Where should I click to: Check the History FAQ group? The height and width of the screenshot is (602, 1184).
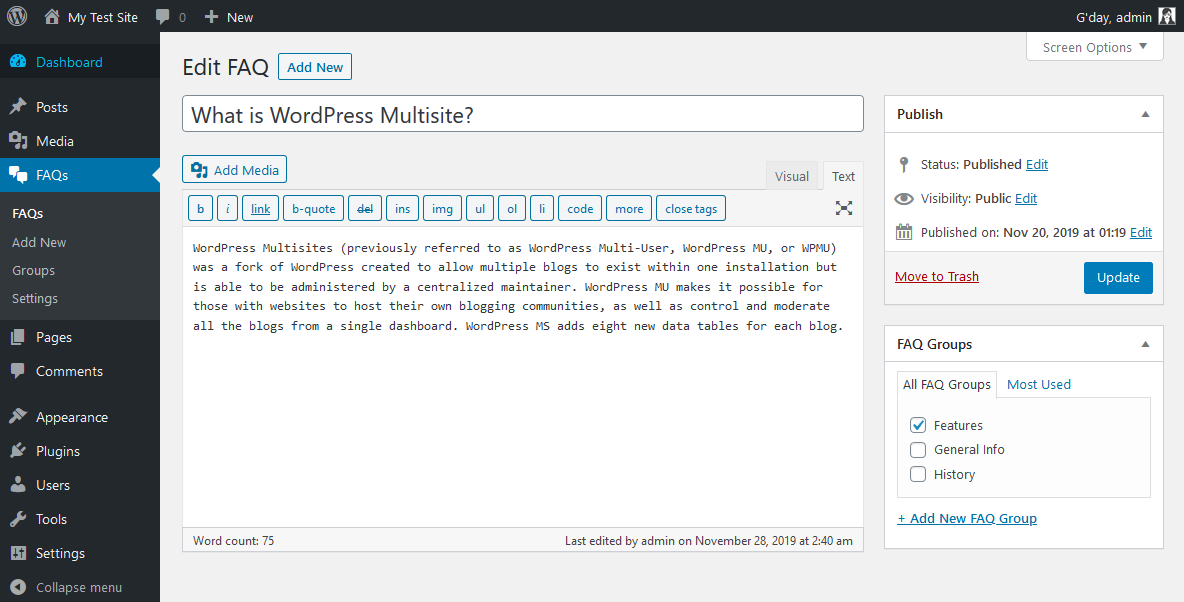pyautogui.click(x=918, y=474)
